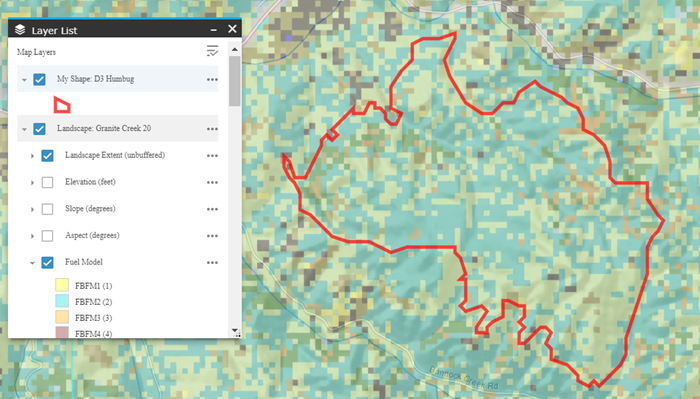This screenshot has width=700, height=399.
Task: Open options menu for Landscape Extent layer
Action: 212,156
